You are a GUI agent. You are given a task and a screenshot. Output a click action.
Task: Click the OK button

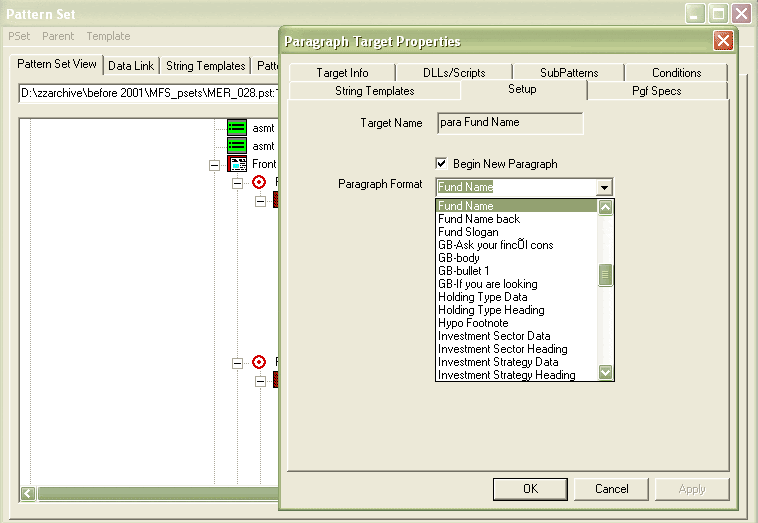coord(530,489)
